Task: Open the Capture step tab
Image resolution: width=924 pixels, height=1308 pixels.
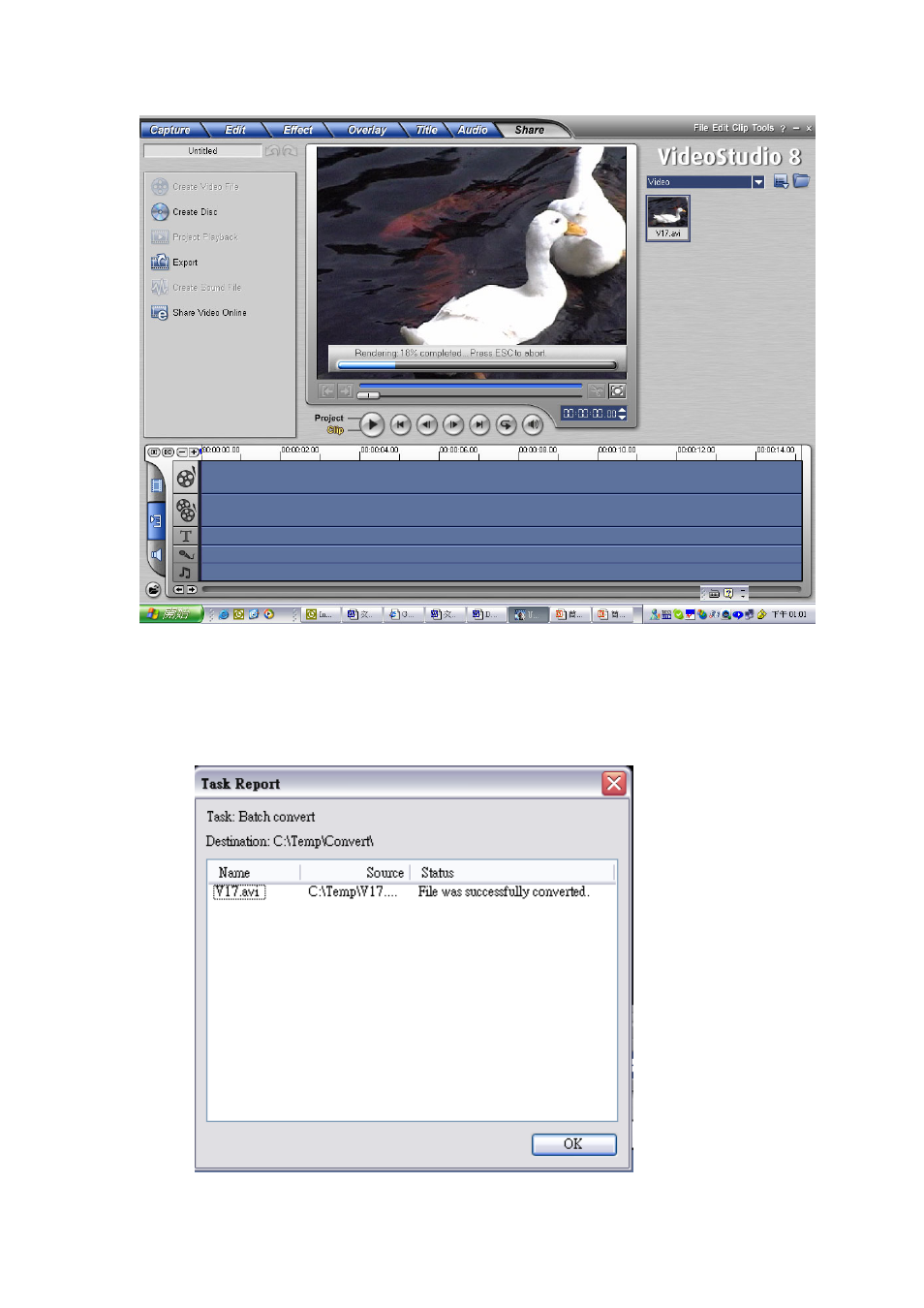Action: pyautogui.click(x=170, y=130)
